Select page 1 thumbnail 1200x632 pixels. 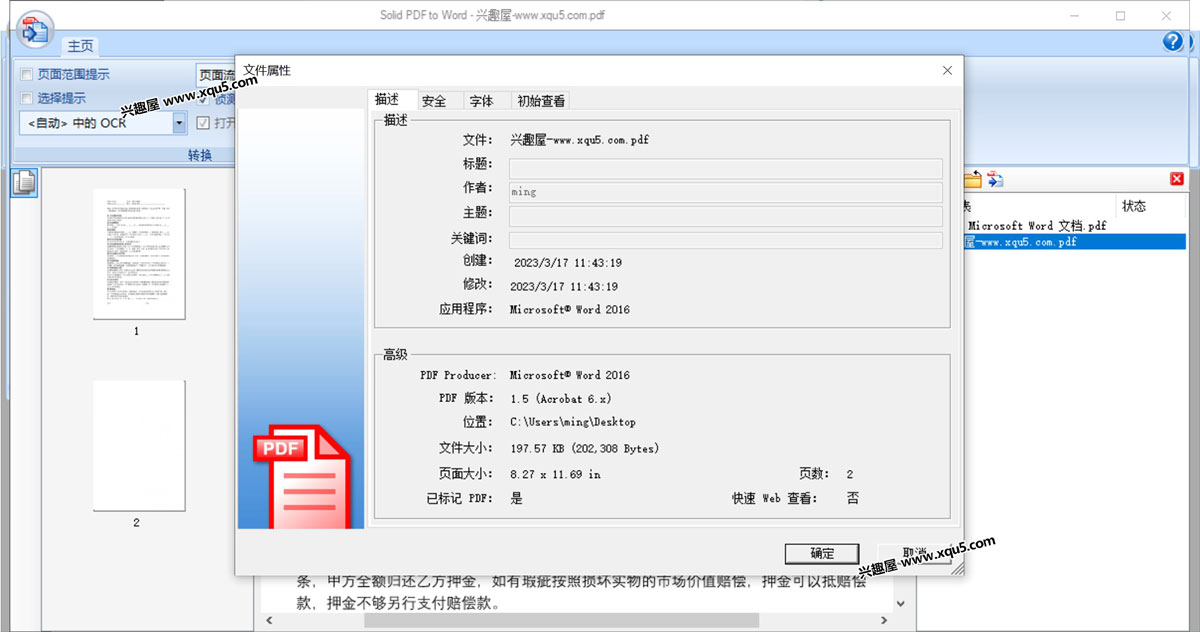tap(139, 254)
